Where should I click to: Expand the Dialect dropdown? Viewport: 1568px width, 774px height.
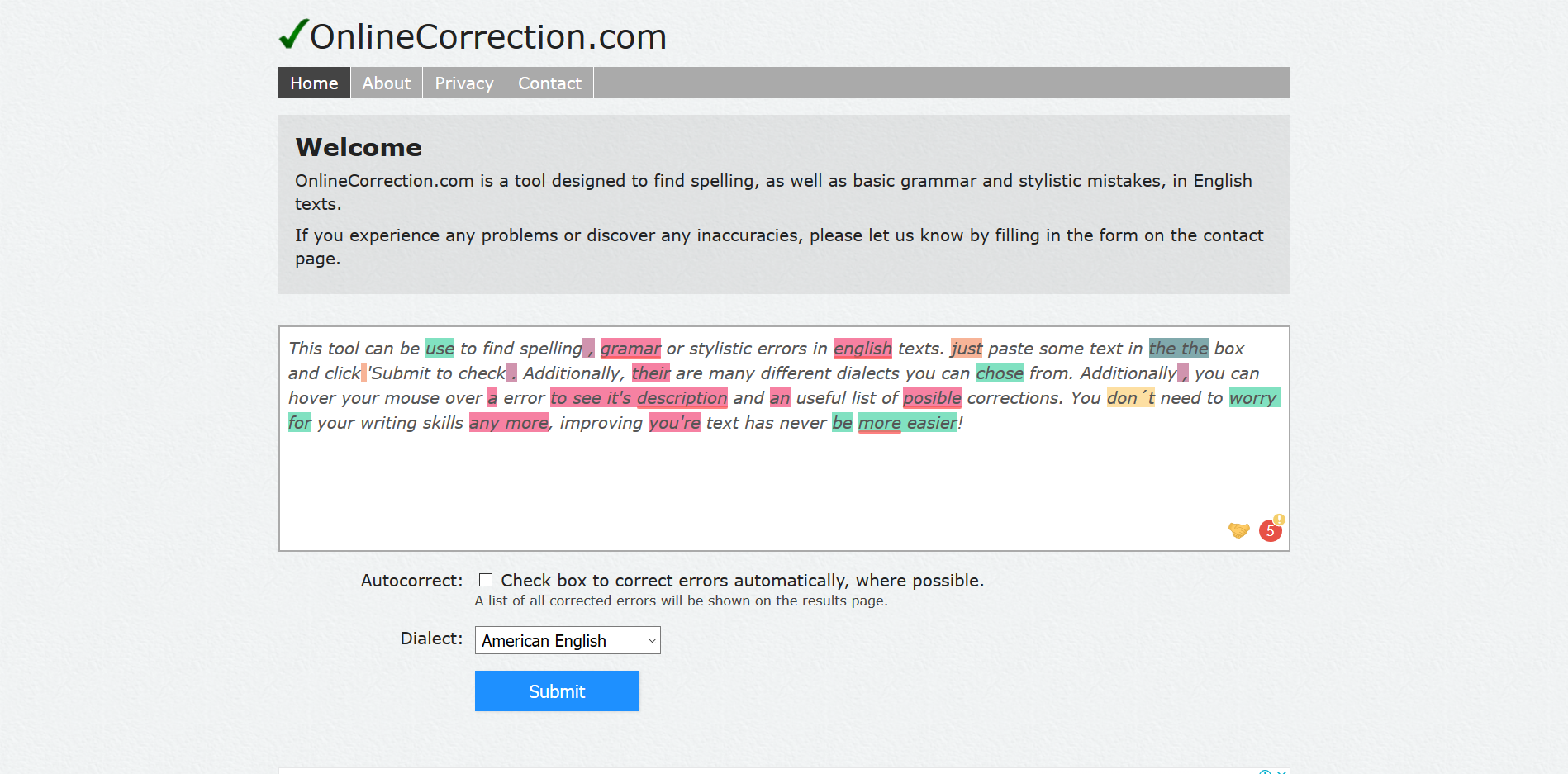[x=568, y=640]
